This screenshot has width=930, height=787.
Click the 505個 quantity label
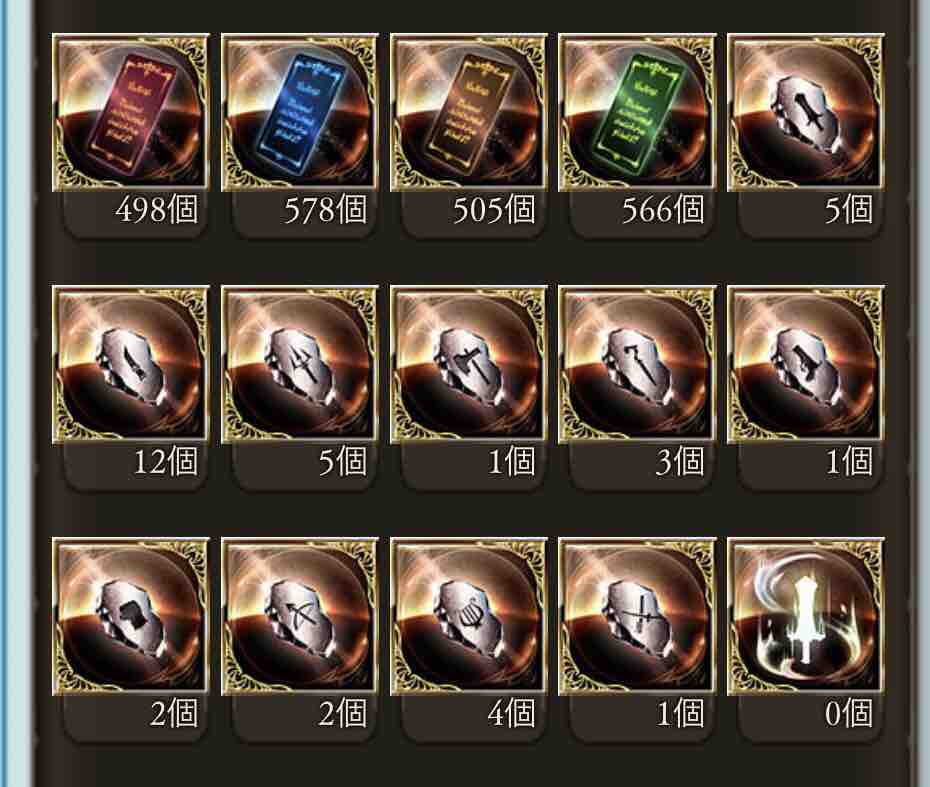(x=494, y=209)
